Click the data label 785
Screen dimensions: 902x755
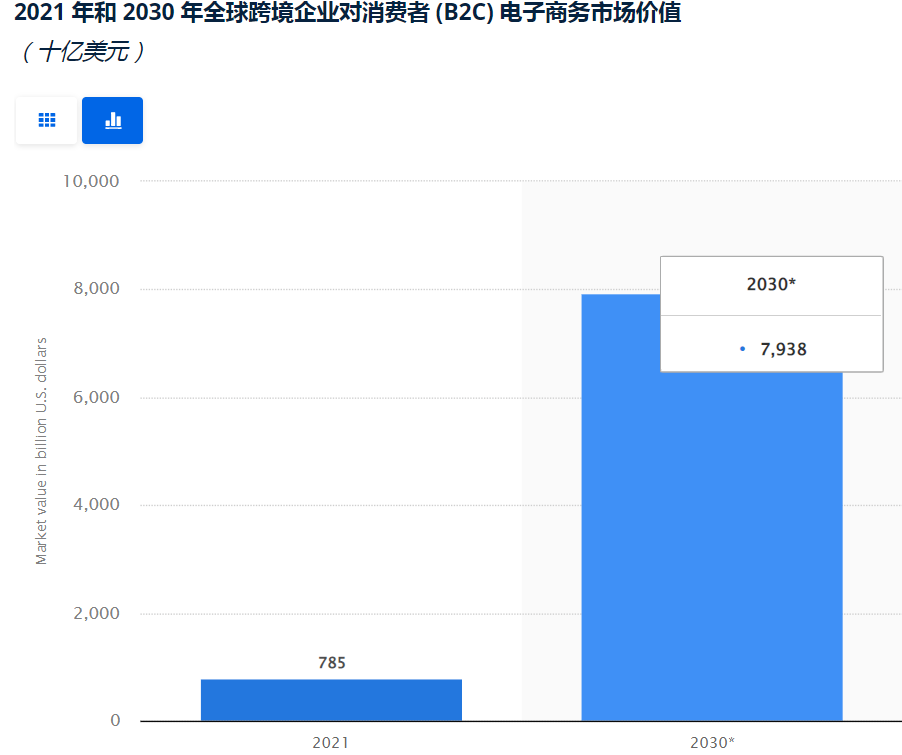pyautogui.click(x=331, y=662)
